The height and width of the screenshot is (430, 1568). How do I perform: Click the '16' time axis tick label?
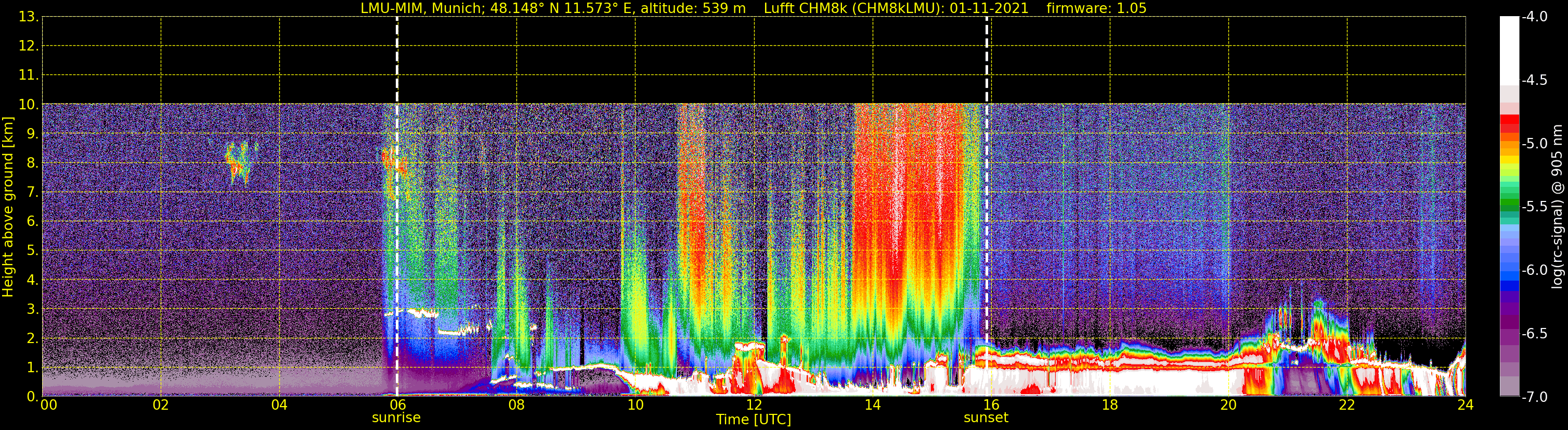(991, 405)
